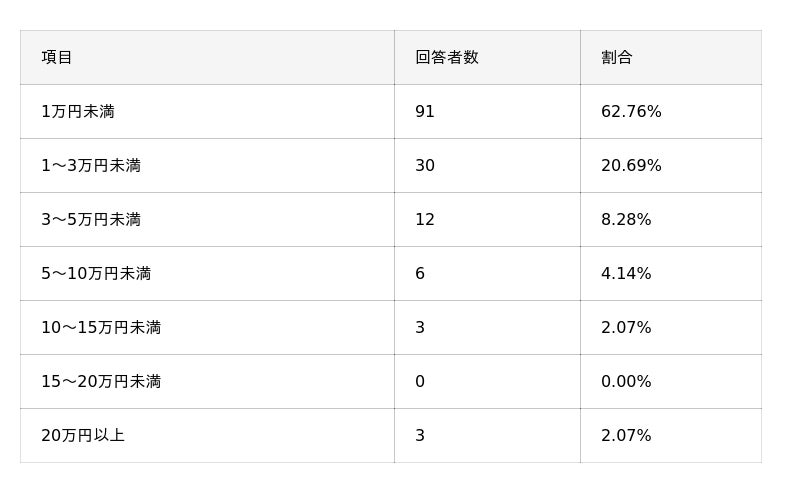Select the 5〜10万円未満 row label

(96, 274)
